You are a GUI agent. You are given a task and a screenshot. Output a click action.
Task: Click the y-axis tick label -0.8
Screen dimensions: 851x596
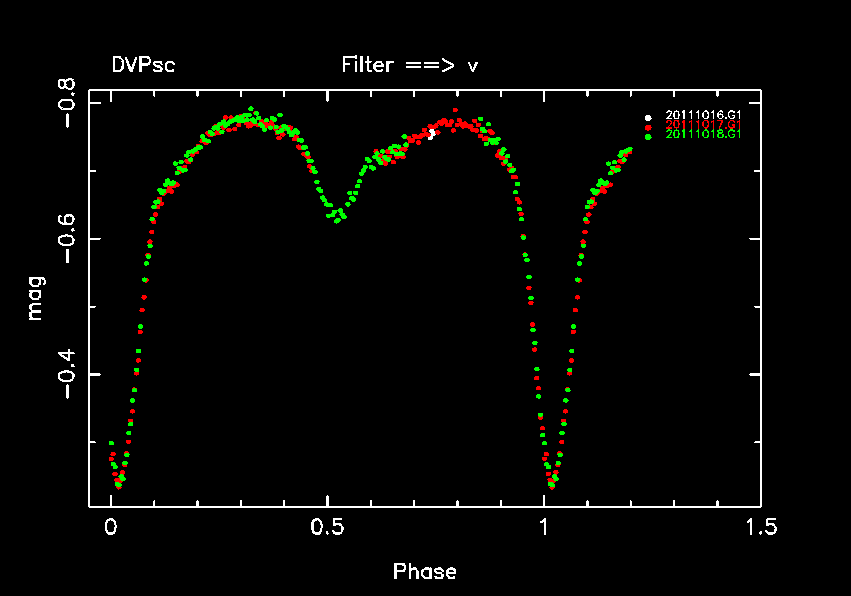point(71,104)
